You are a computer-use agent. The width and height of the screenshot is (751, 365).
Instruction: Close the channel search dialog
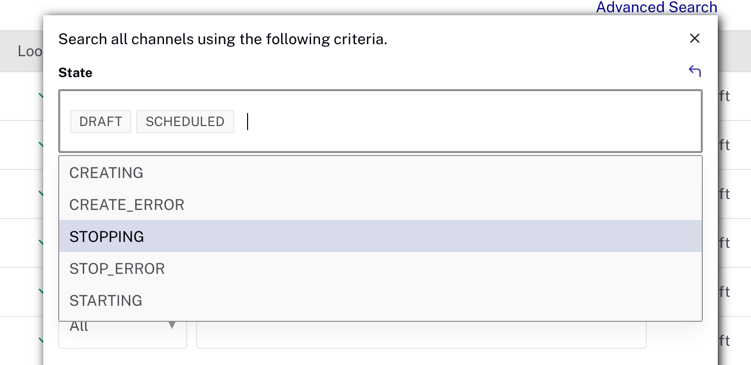click(694, 38)
